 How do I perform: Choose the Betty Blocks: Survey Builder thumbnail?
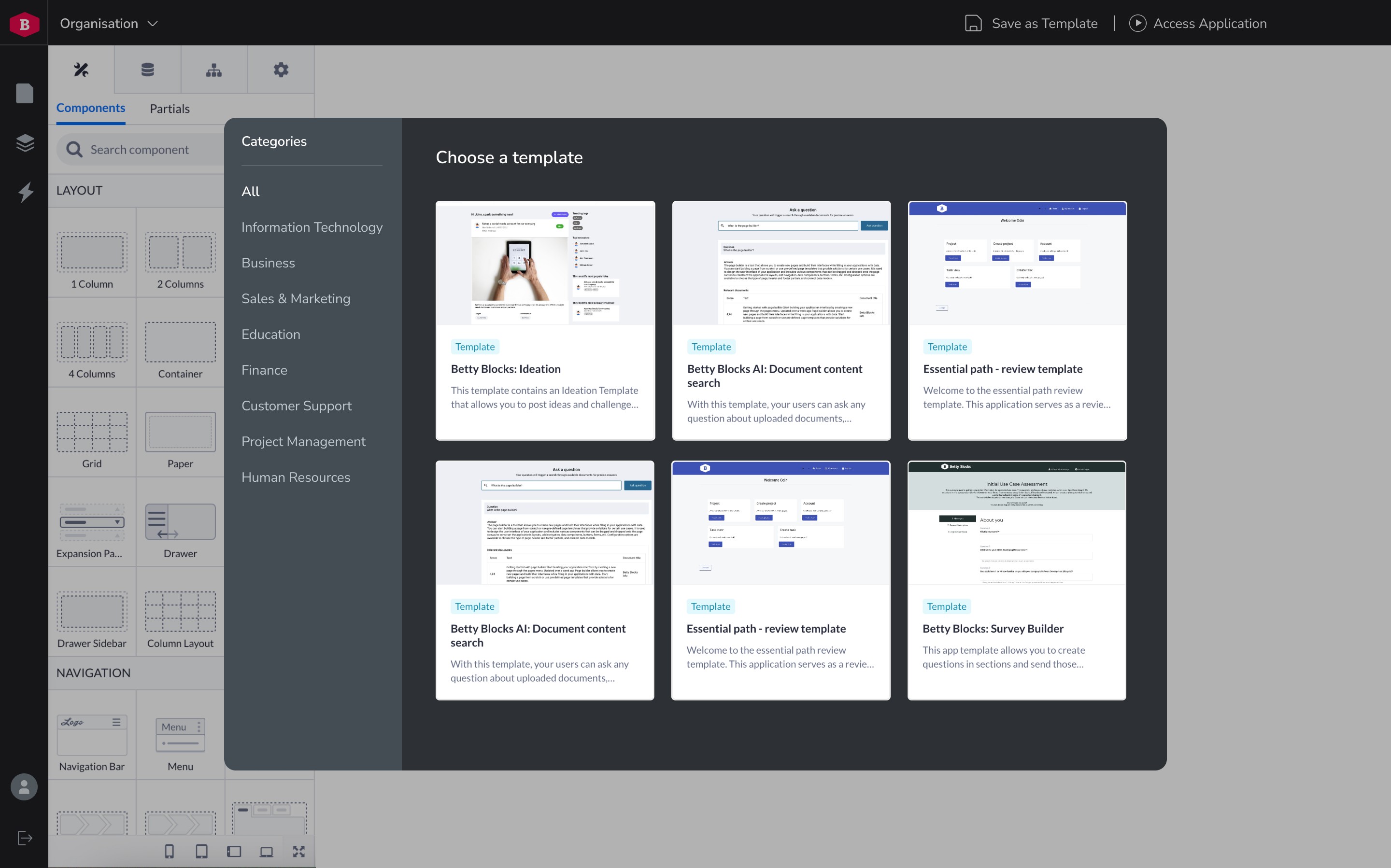pyautogui.click(x=1017, y=523)
